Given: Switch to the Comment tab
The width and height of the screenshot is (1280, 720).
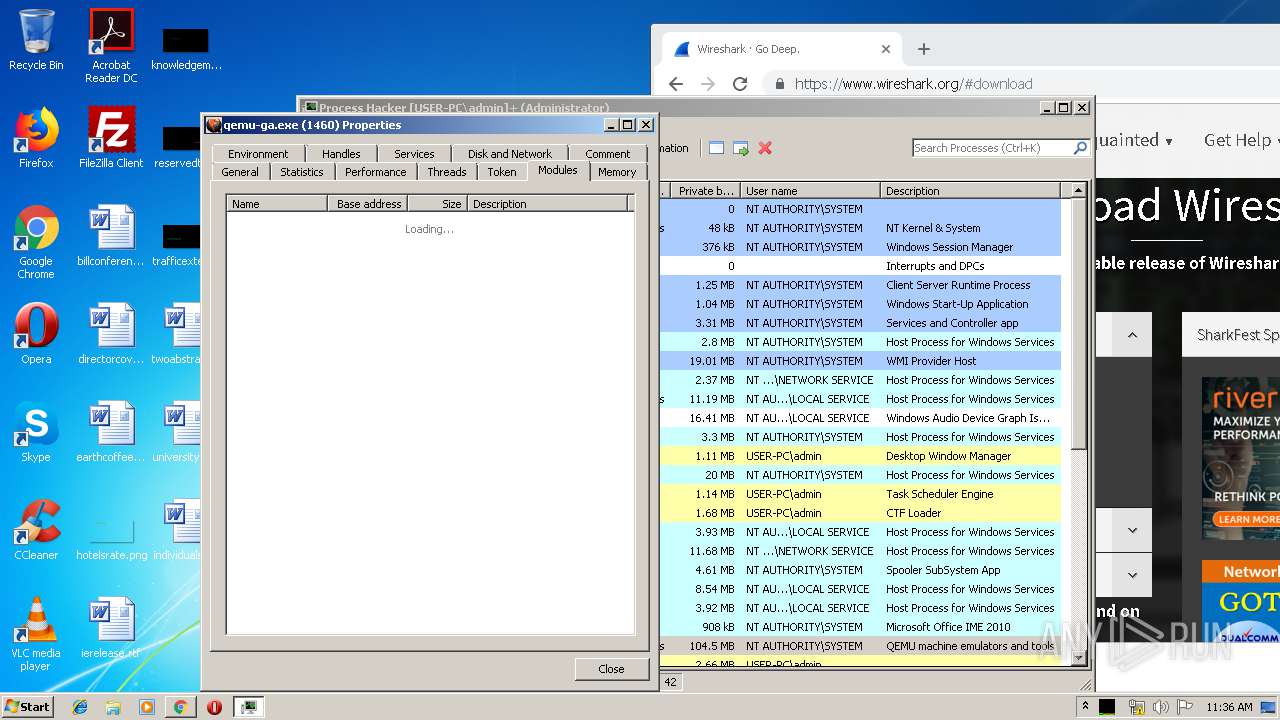Looking at the screenshot, I should tap(608, 154).
